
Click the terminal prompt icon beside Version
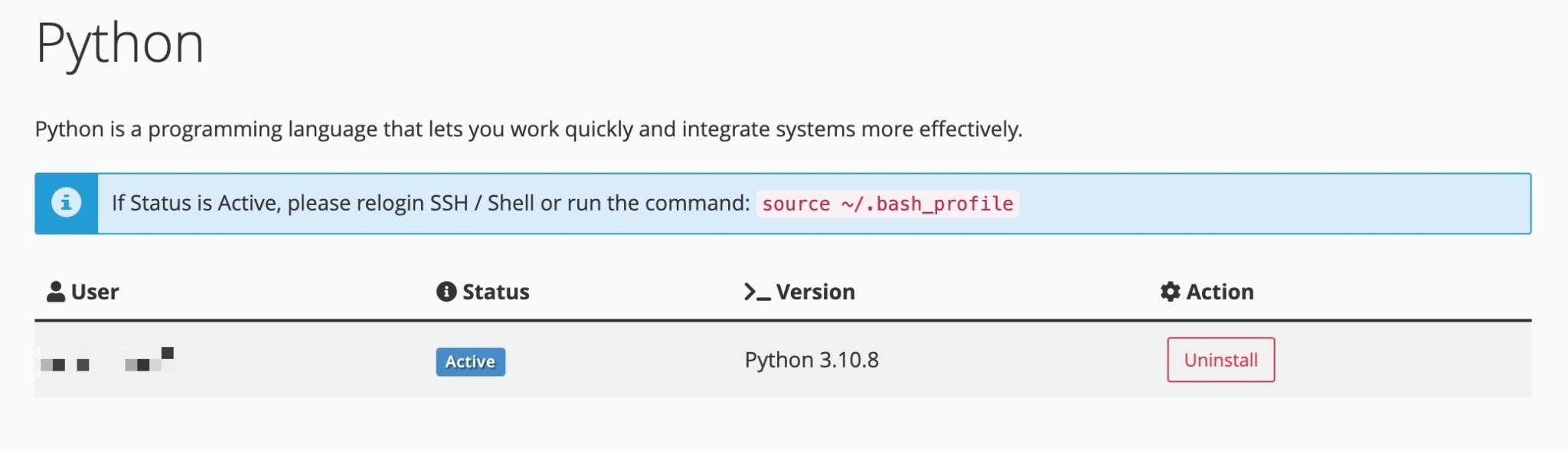click(757, 292)
